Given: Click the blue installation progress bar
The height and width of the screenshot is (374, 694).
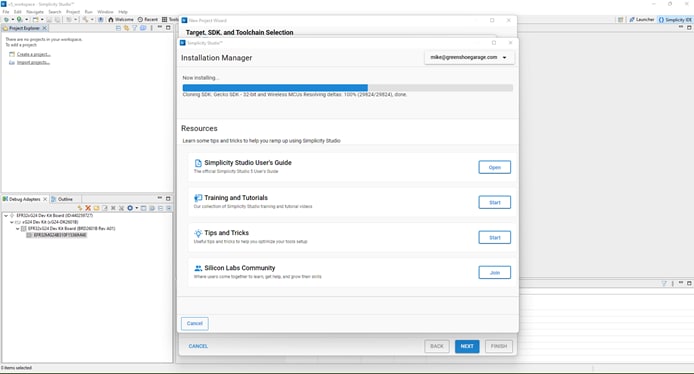Looking at the screenshot, I should click(x=275, y=88).
